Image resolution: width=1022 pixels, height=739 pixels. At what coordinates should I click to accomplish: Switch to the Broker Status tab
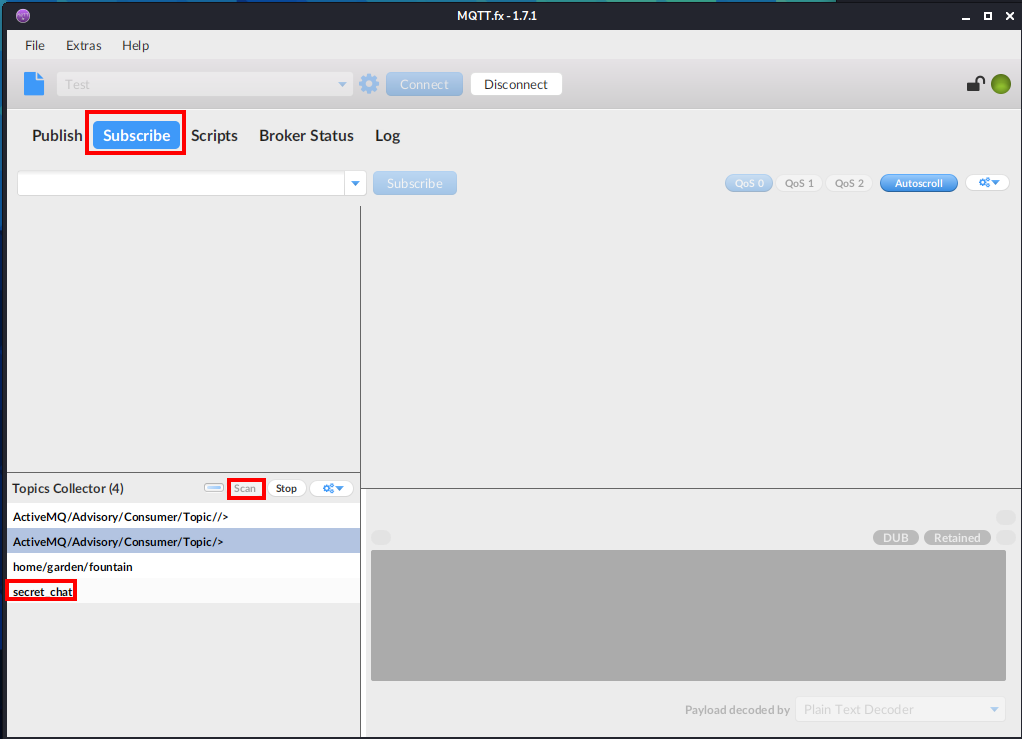click(x=306, y=135)
